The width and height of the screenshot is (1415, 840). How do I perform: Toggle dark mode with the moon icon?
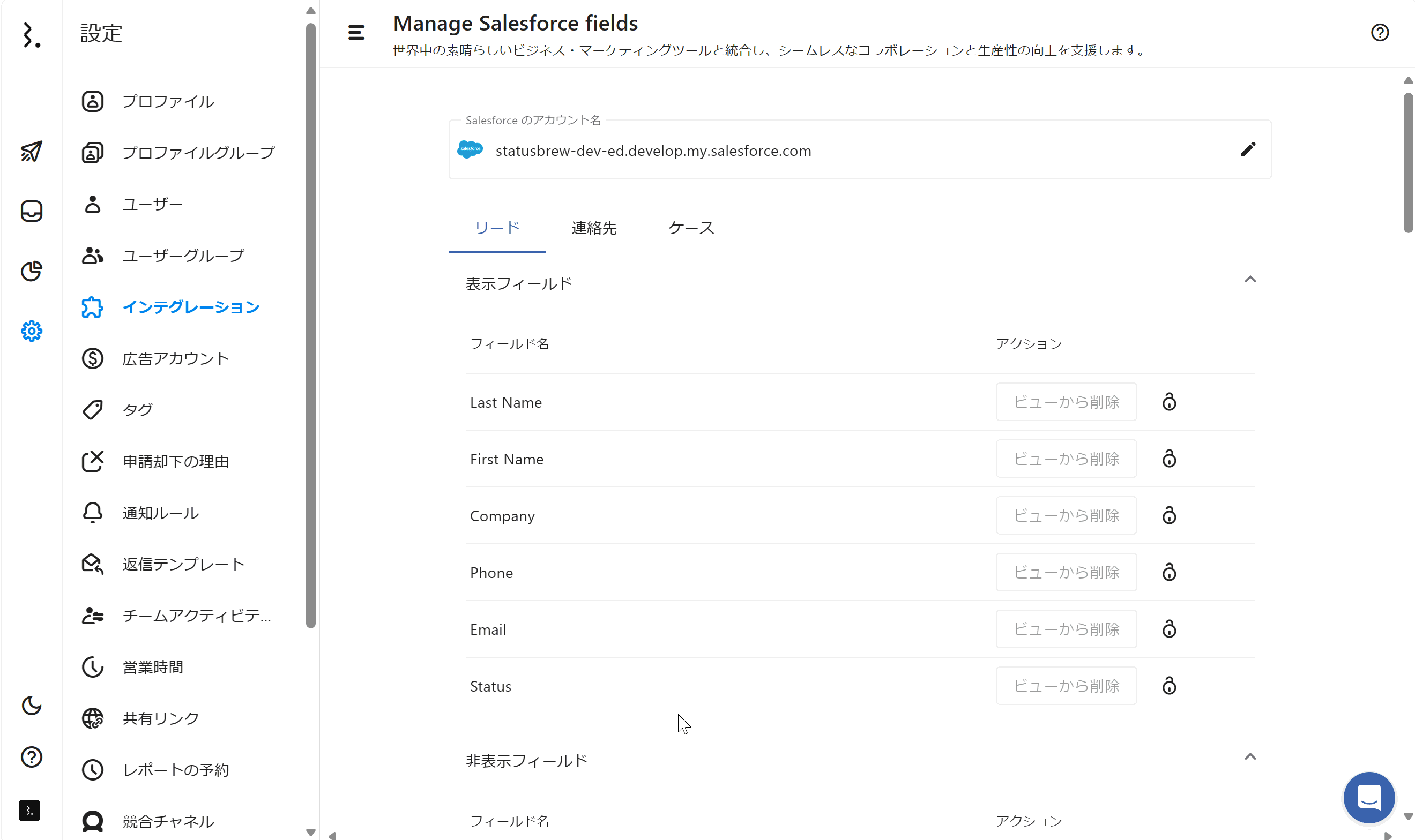click(x=31, y=706)
